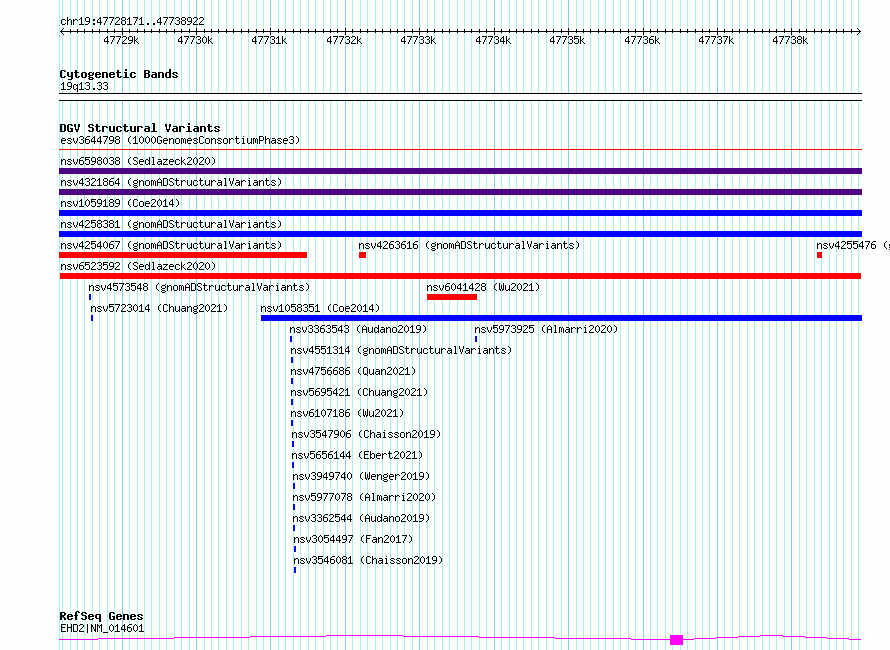Screen dimensions: 890x650
Task: Click the 47735k ruler tick label
Action: (567, 40)
